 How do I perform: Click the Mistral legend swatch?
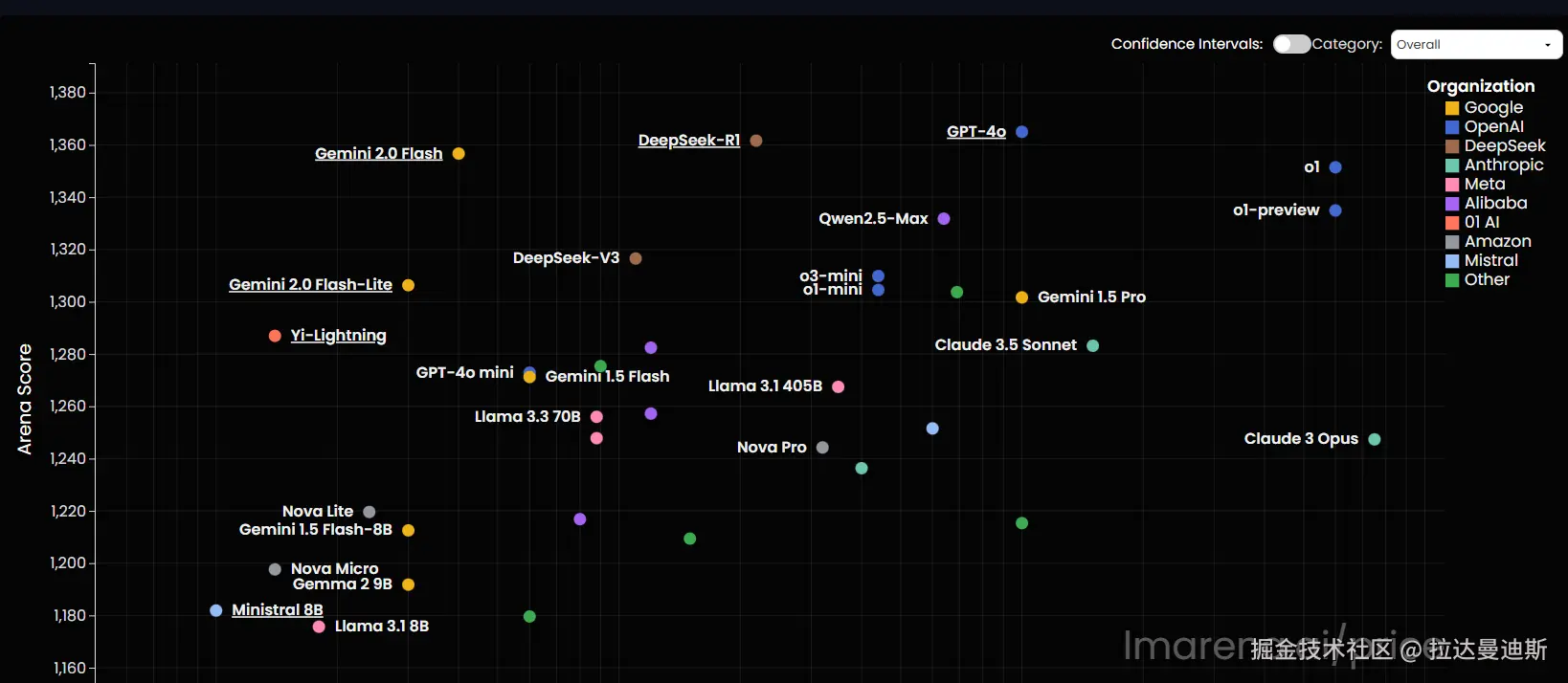1452,261
